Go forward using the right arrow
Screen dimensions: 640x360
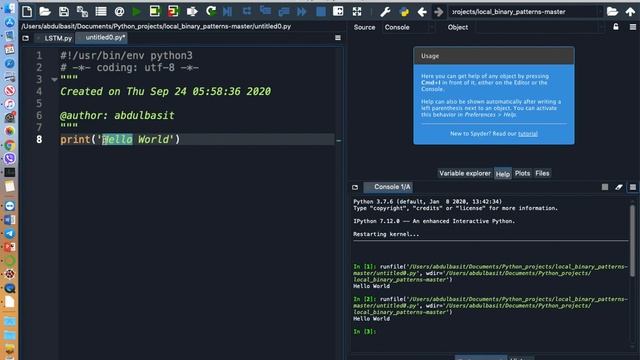pos(439,12)
